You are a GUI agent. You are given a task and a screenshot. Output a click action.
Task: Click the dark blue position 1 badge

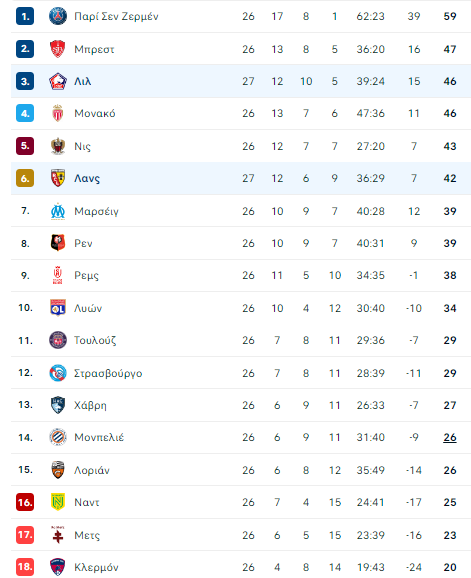25,16
